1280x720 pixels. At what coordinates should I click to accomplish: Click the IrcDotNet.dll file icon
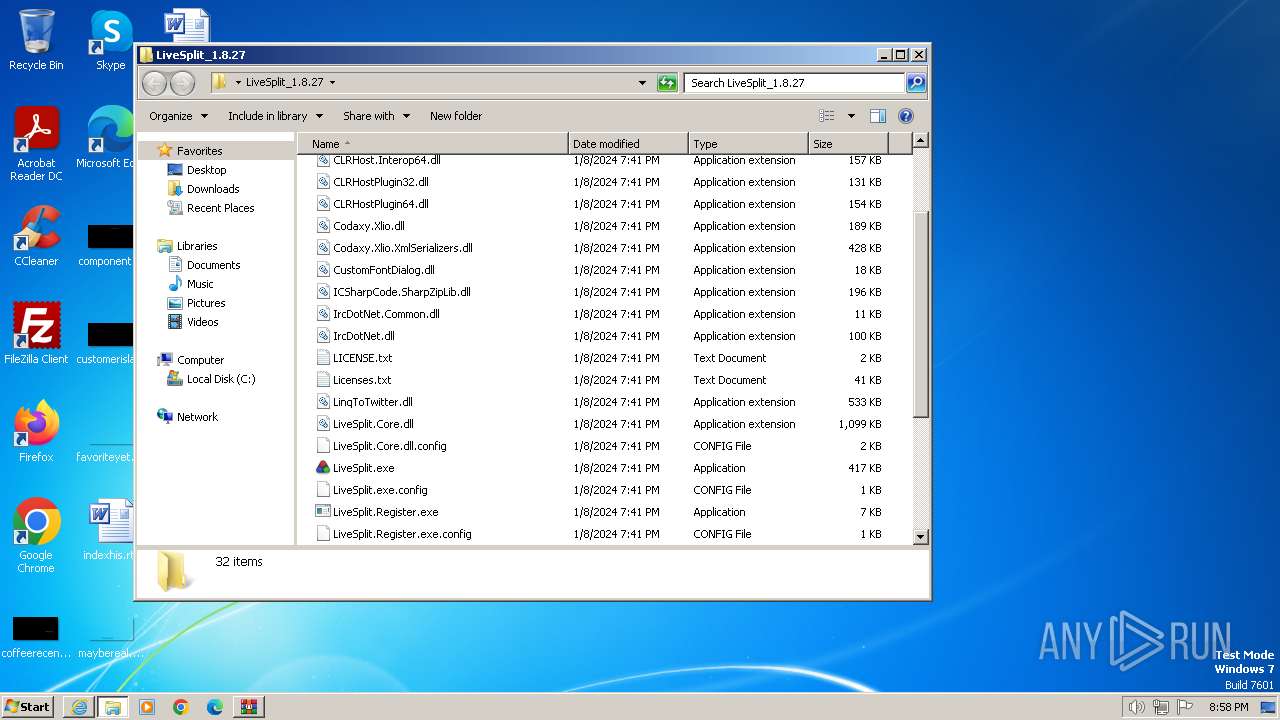click(323, 336)
